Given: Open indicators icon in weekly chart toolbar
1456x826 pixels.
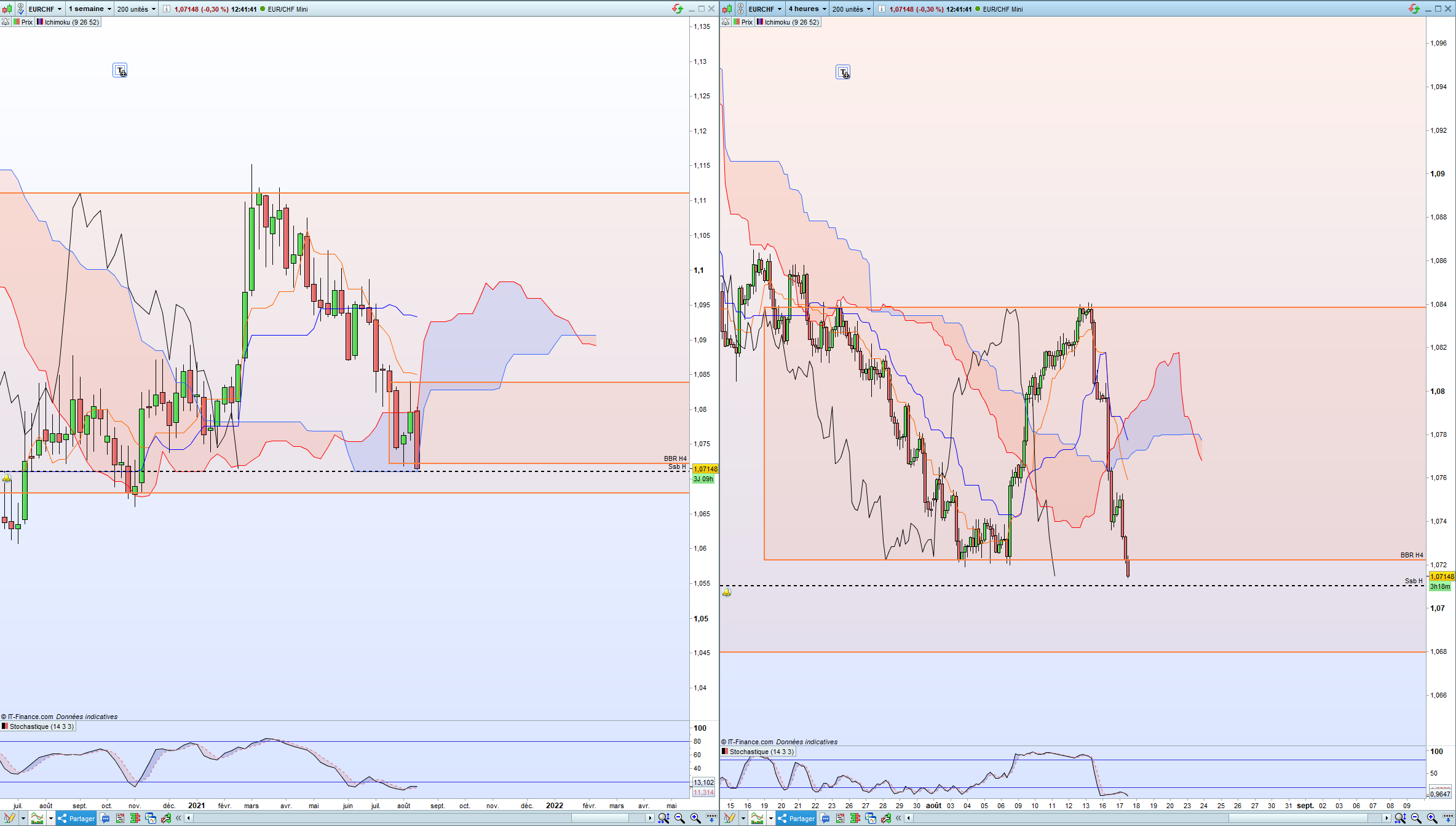Looking at the screenshot, I should pyautogui.click(x=38, y=818).
